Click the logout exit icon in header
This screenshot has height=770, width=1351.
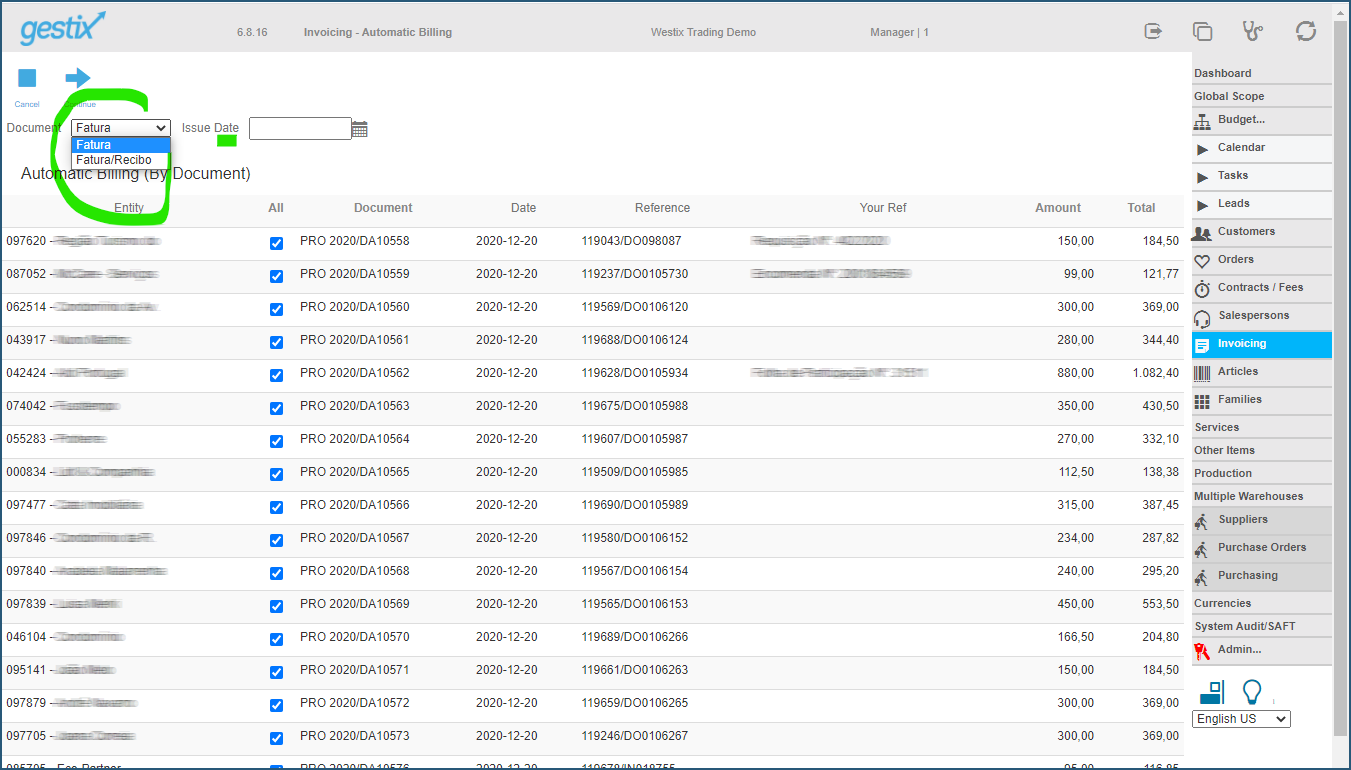coord(1154,31)
